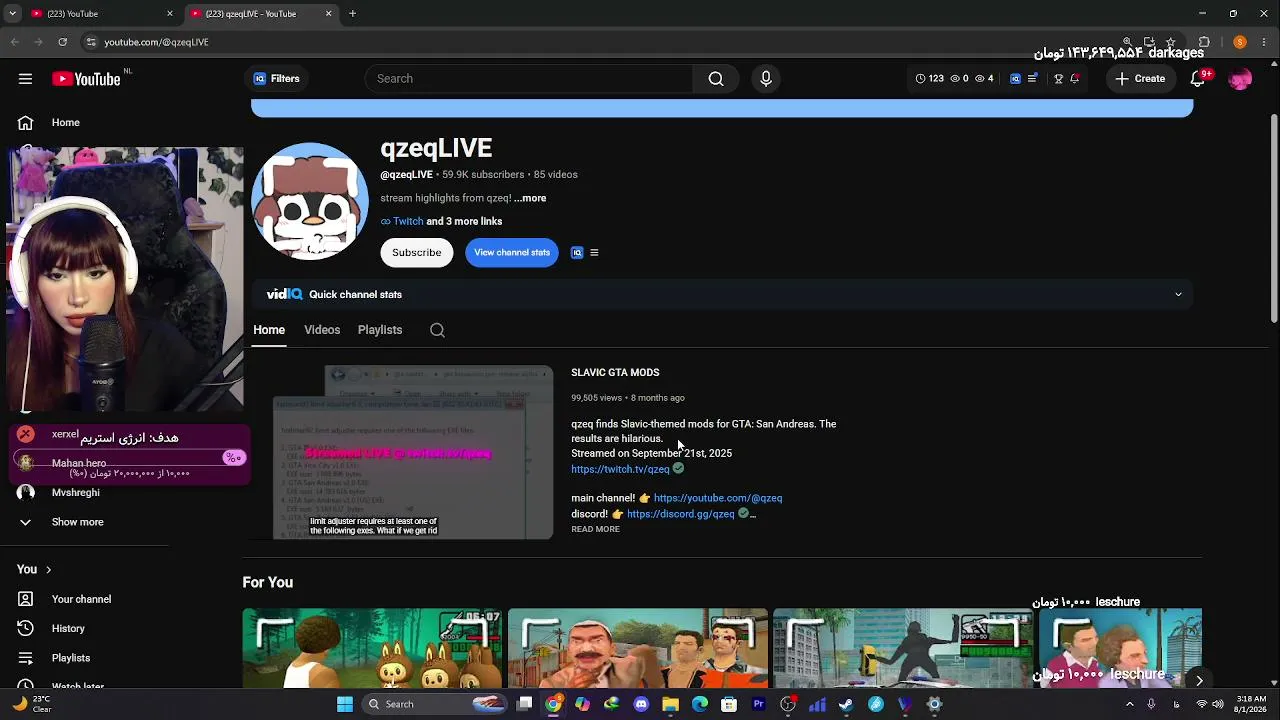Open Playlists in the sidebar
The height and width of the screenshot is (720, 1280).
(x=71, y=658)
